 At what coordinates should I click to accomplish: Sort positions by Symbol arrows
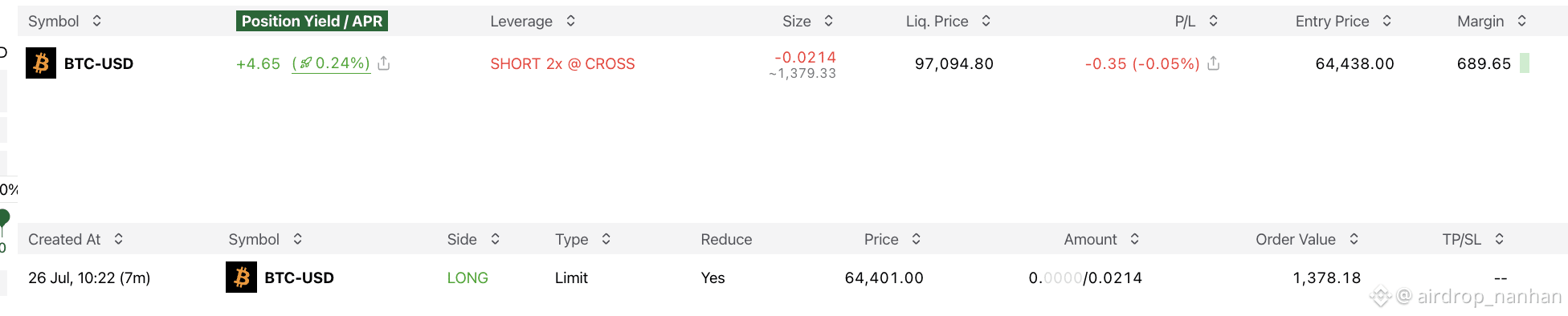[x=97, y=21]
